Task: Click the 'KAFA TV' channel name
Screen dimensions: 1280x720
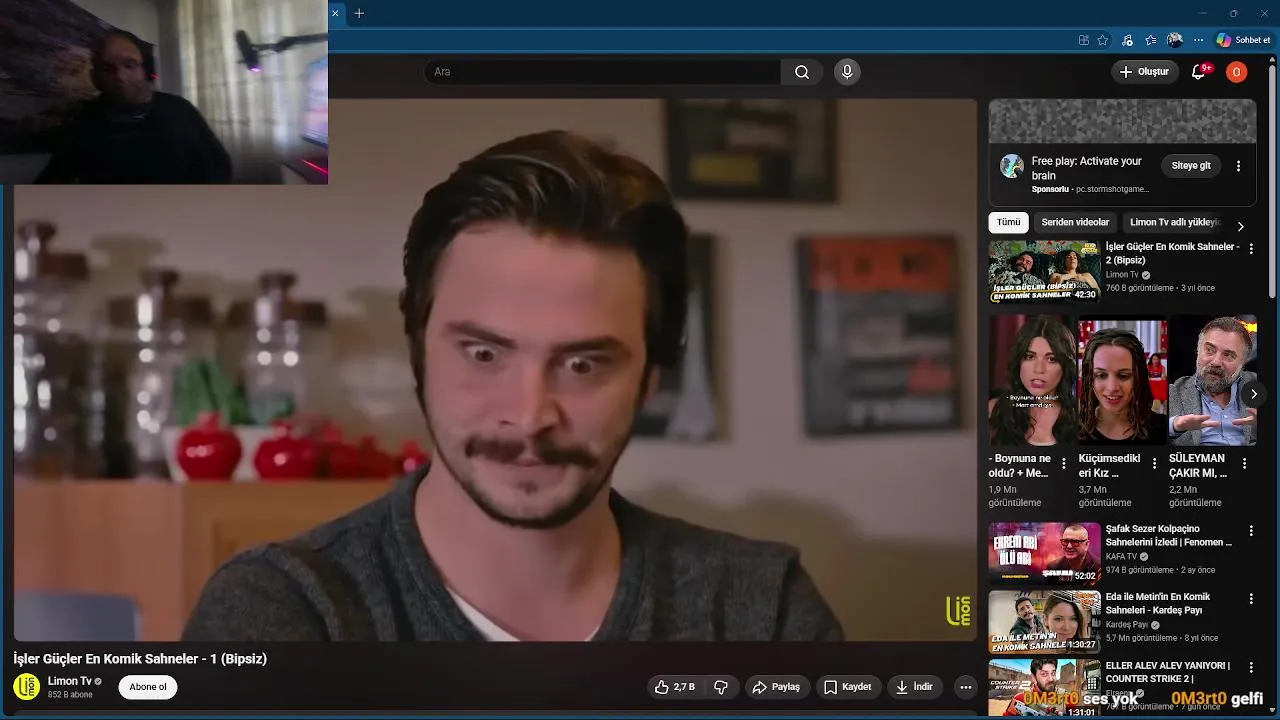Action: pos(1121,556)
